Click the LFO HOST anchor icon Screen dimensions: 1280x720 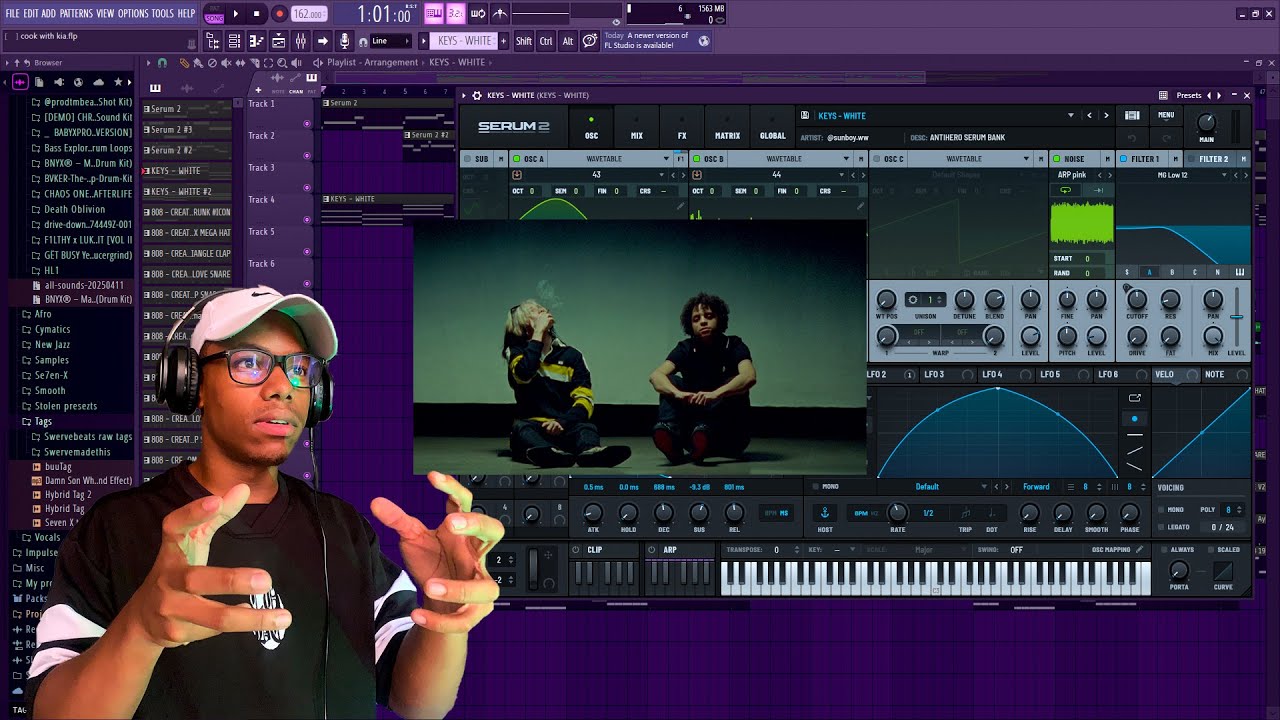825,513
